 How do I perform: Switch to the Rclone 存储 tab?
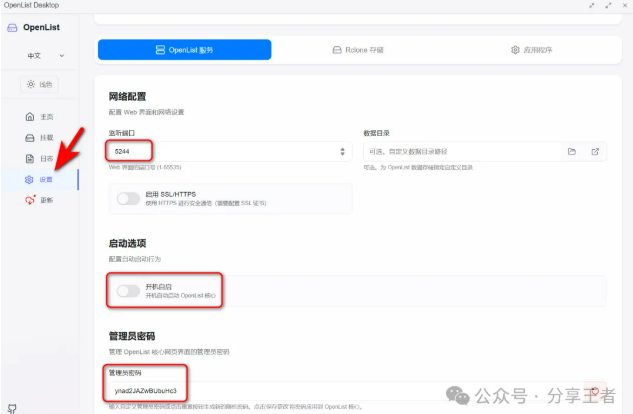click(357, 49)
